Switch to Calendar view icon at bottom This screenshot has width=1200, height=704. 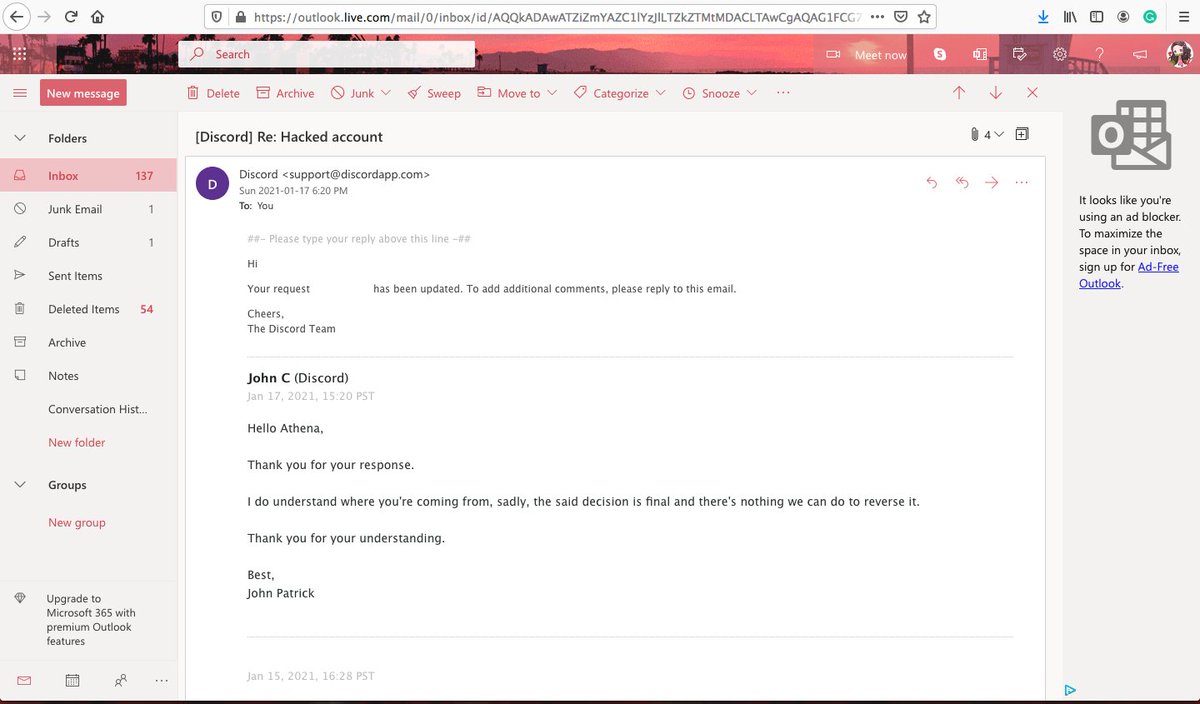click(72, 680)
